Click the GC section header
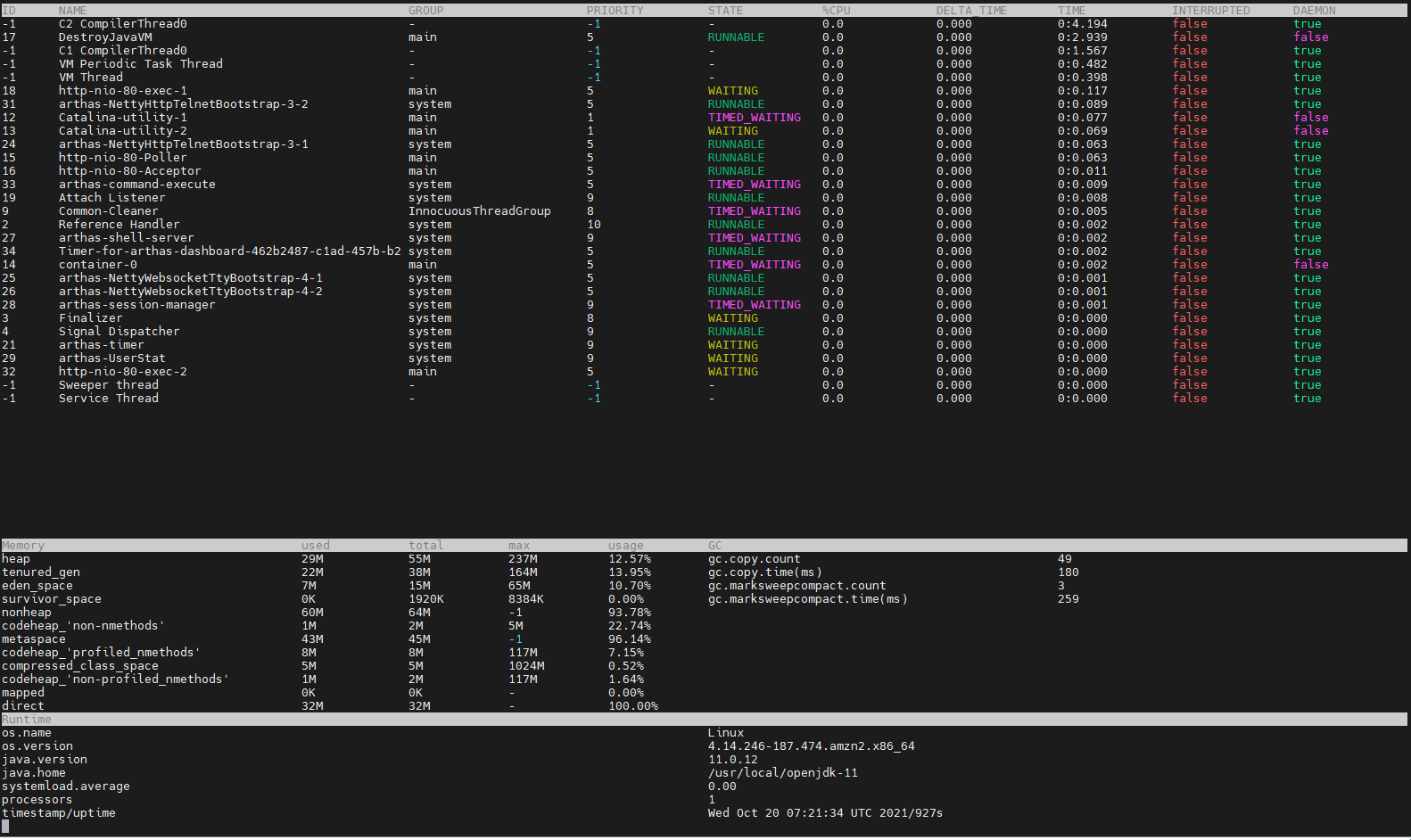This screenshot has height=840, width=1411. pyautogui.click(x=715, y=546)
